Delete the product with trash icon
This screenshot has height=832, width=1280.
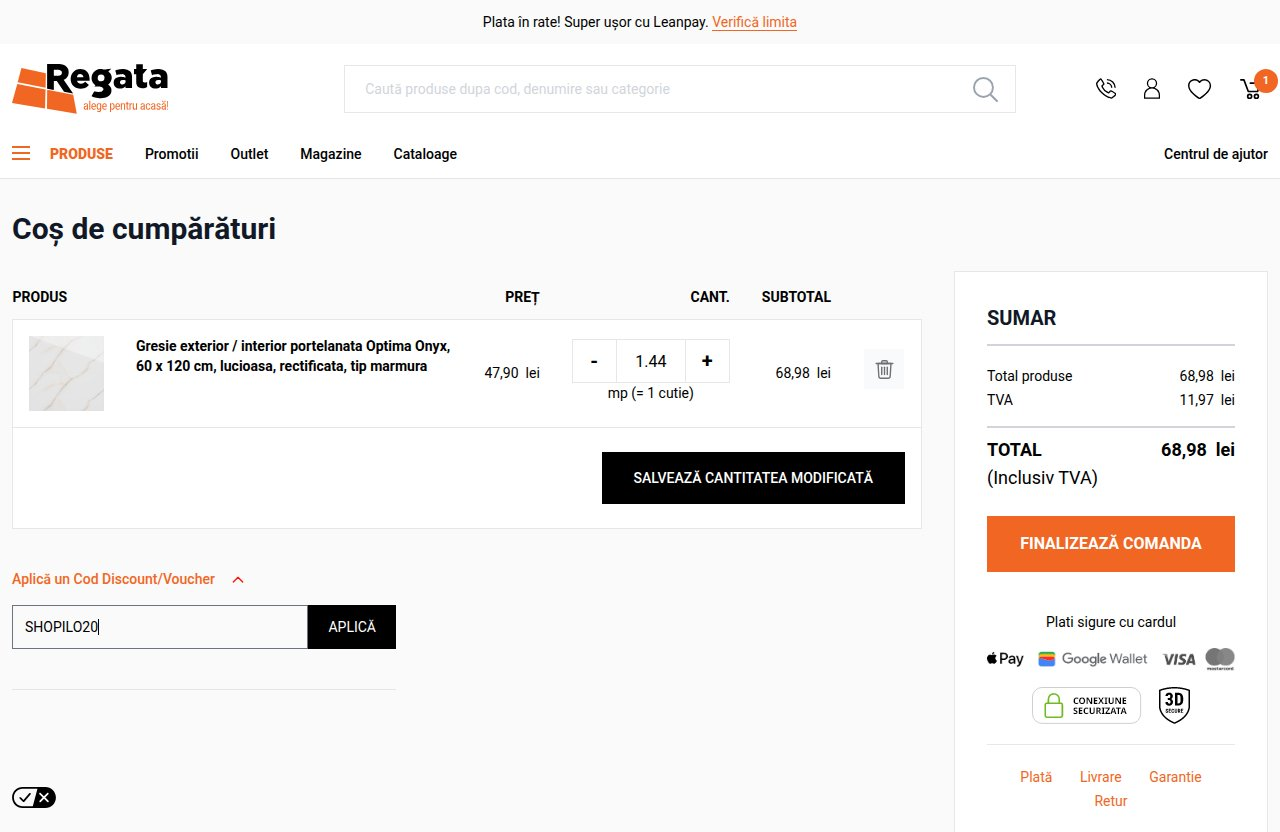click(884, 369)
